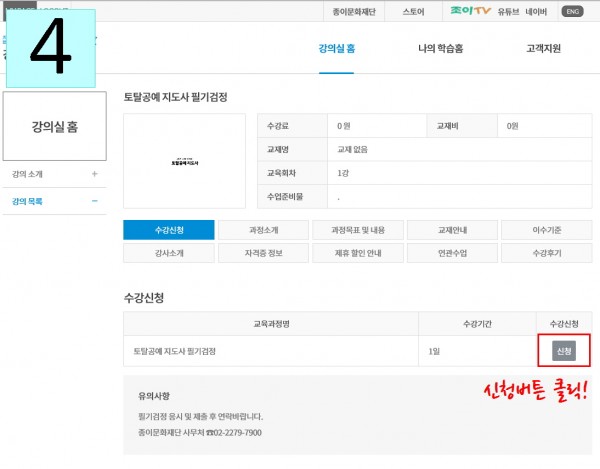Go to 나의 학습홈 in the top menu
Image resolution: width=600 pixels, height=469 pixels.
pos(440,49)
